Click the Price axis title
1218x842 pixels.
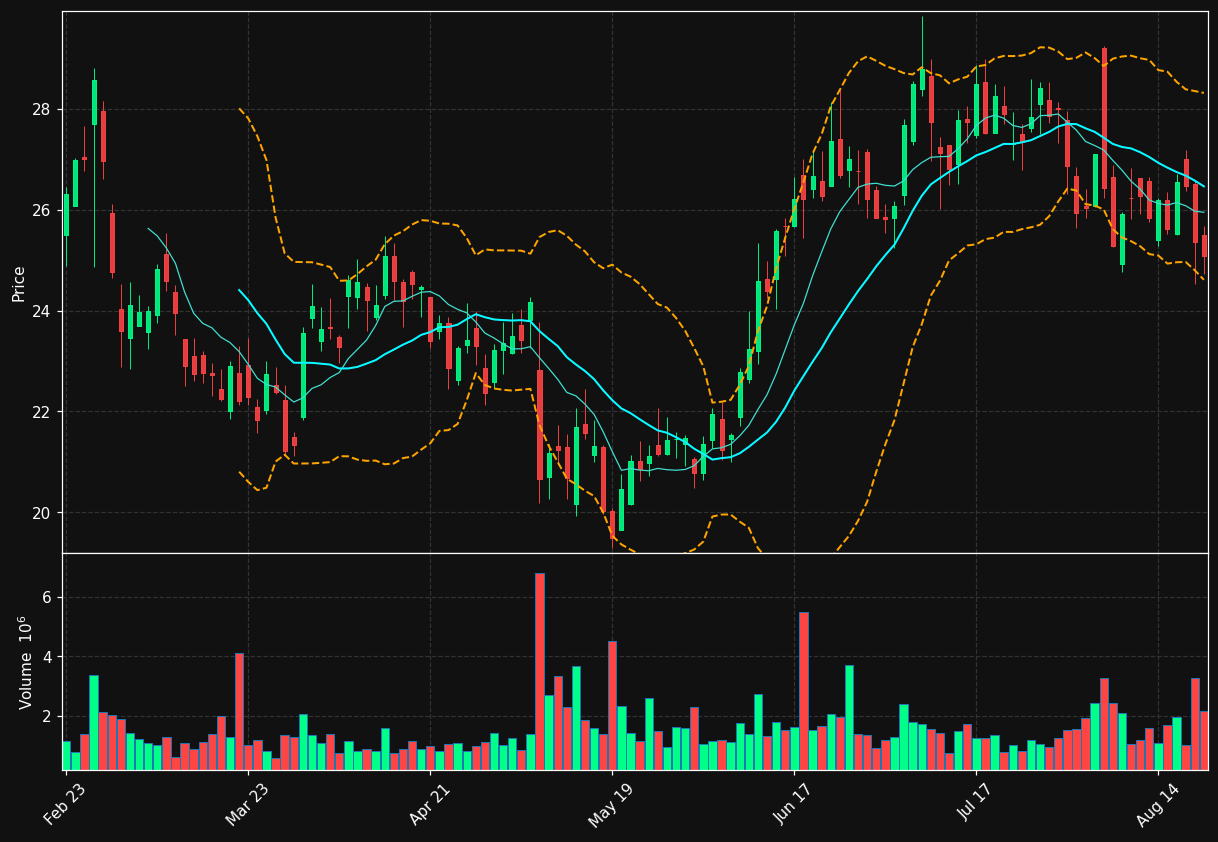coord(19,283)
